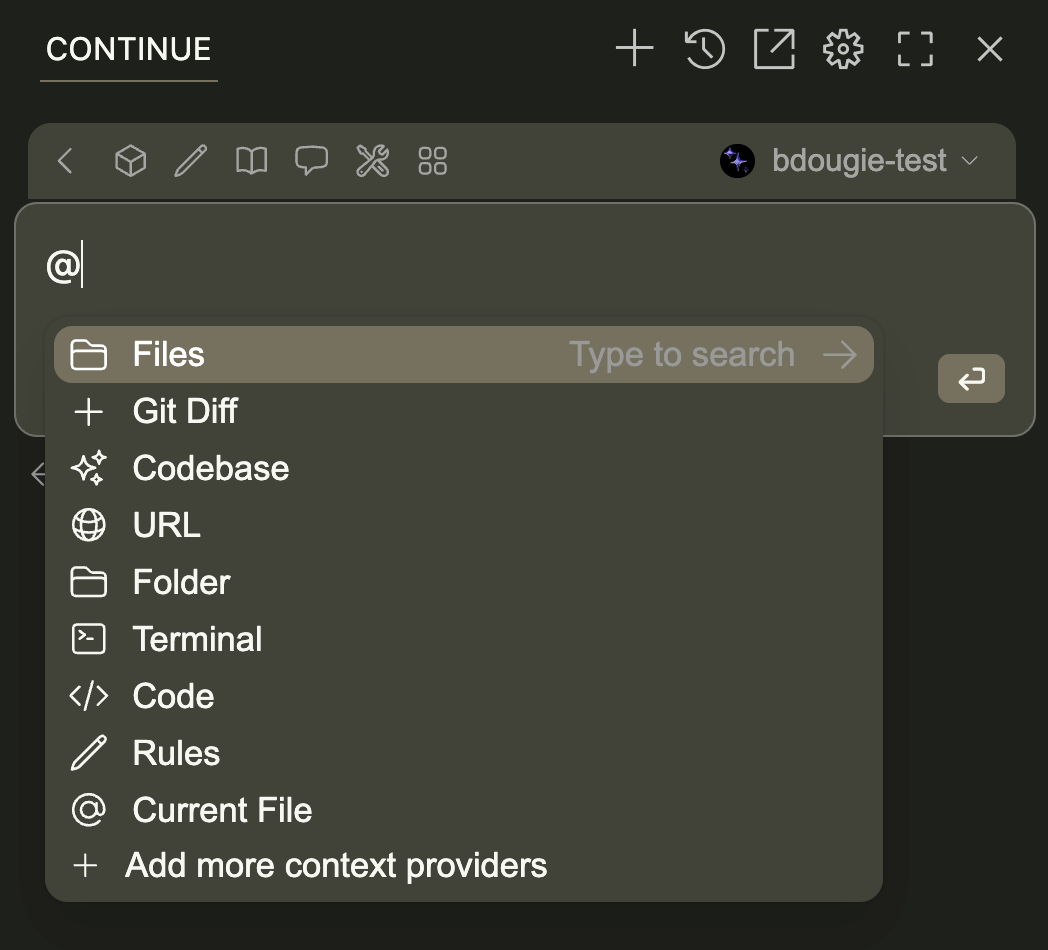1048x950 pixels.
Task: Select Current File context option
Action: pyautogui.click(x=222, y=810)
